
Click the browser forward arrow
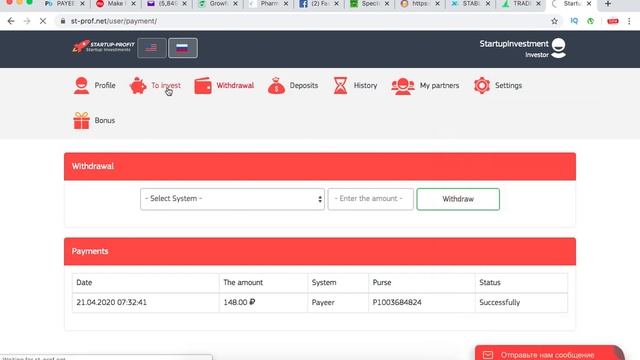point(27,21)
